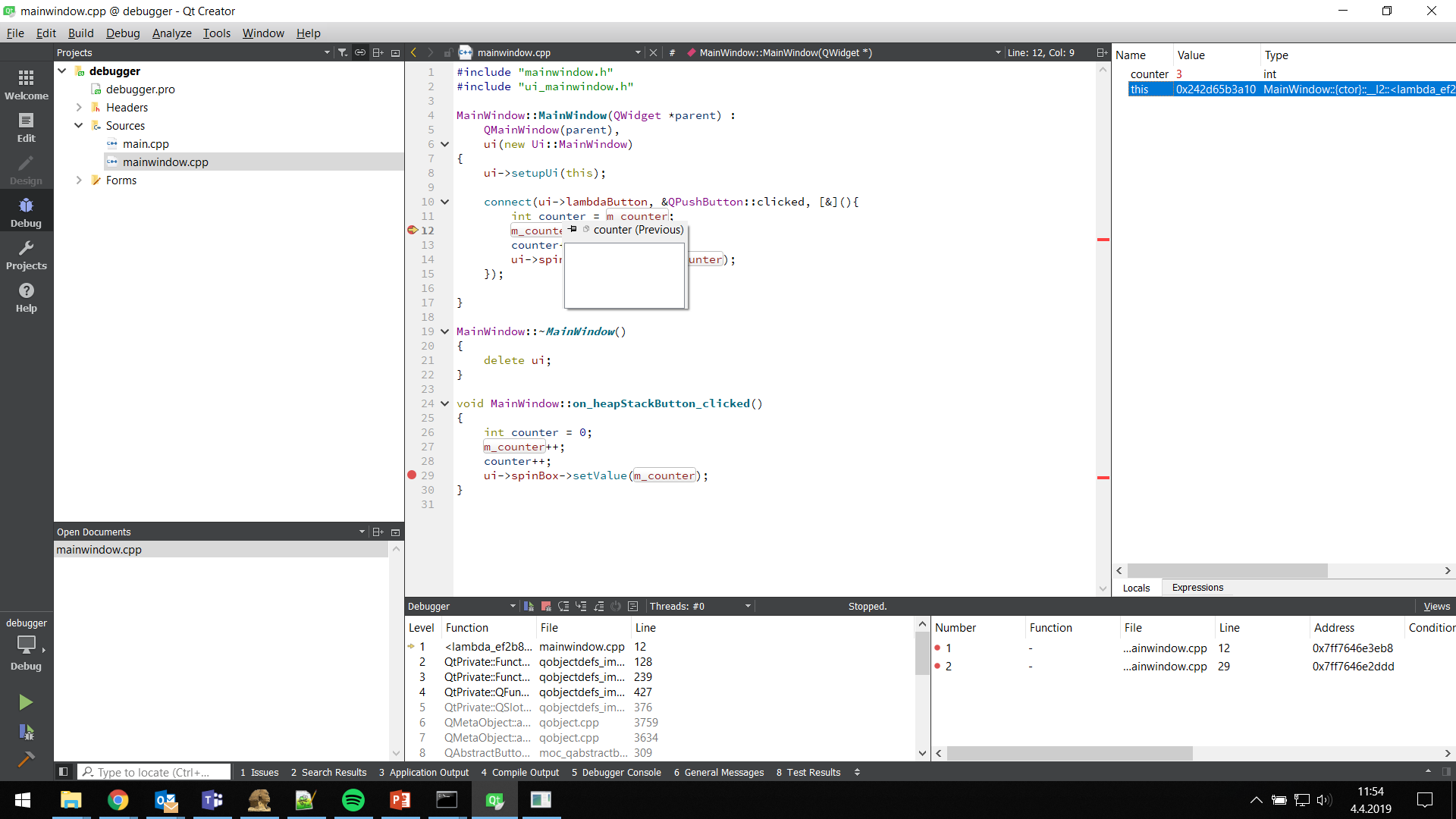Toggle synchronize-with-editor link icon
1456x819 pixels.
pyautogui.click(x=360, y=52)
